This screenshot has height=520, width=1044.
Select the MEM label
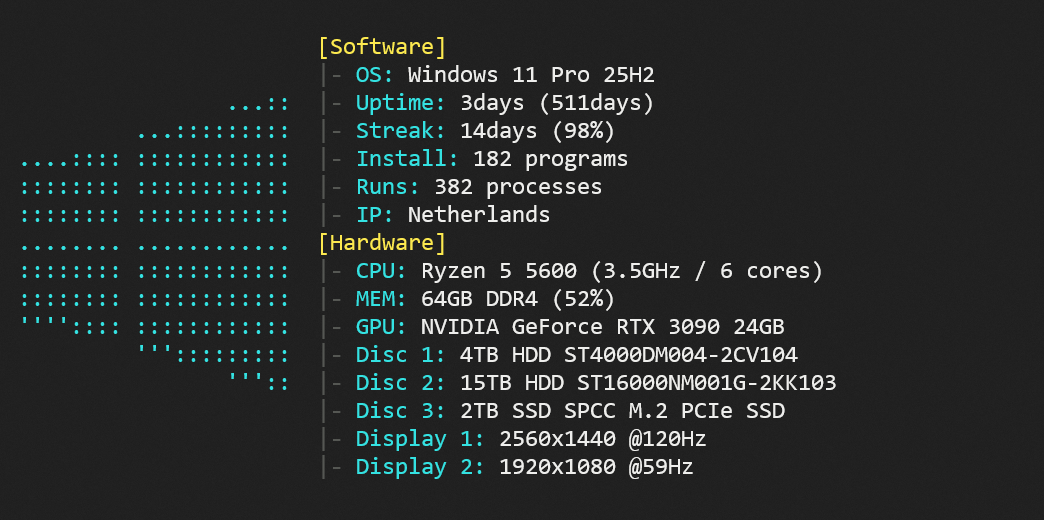tap(382, 299)
